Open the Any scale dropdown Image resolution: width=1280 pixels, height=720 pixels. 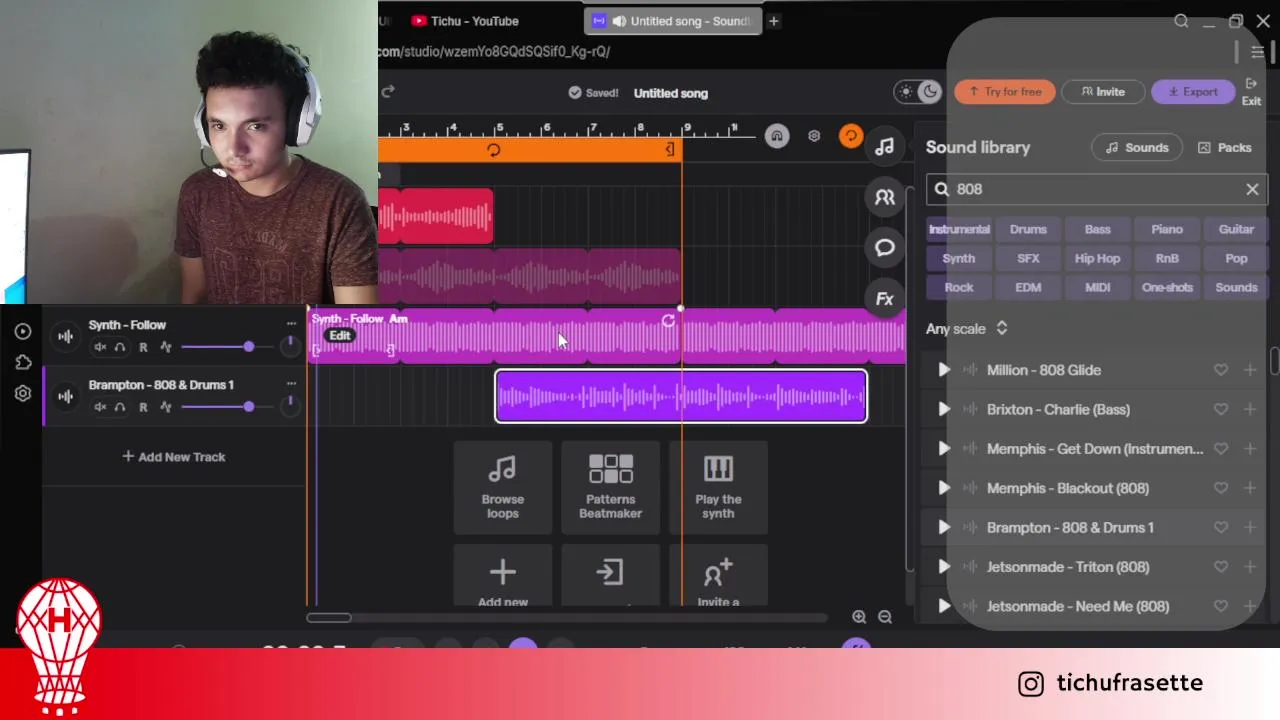point(967,329)
